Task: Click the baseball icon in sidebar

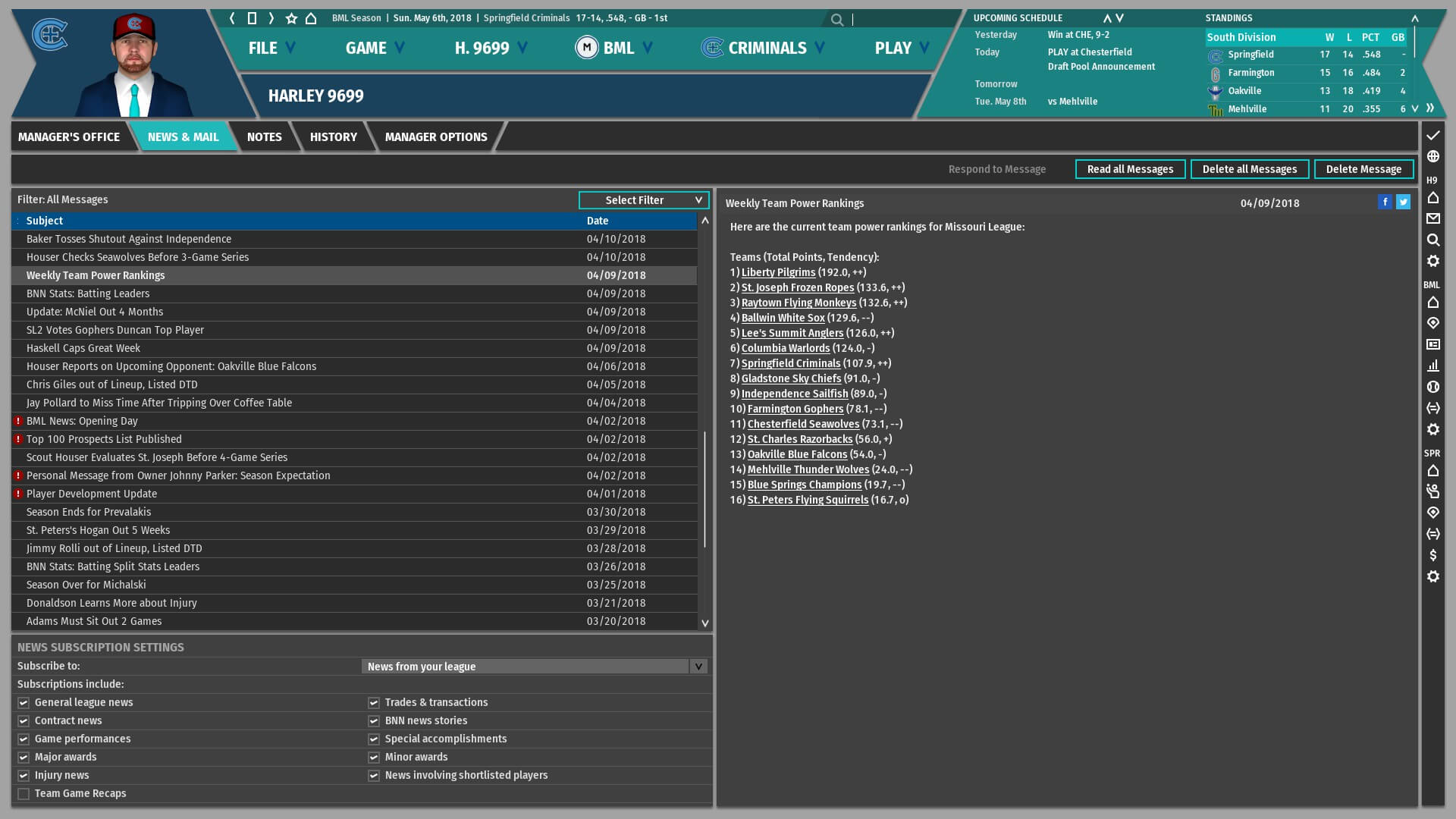Action: (x=1432, y=387)
